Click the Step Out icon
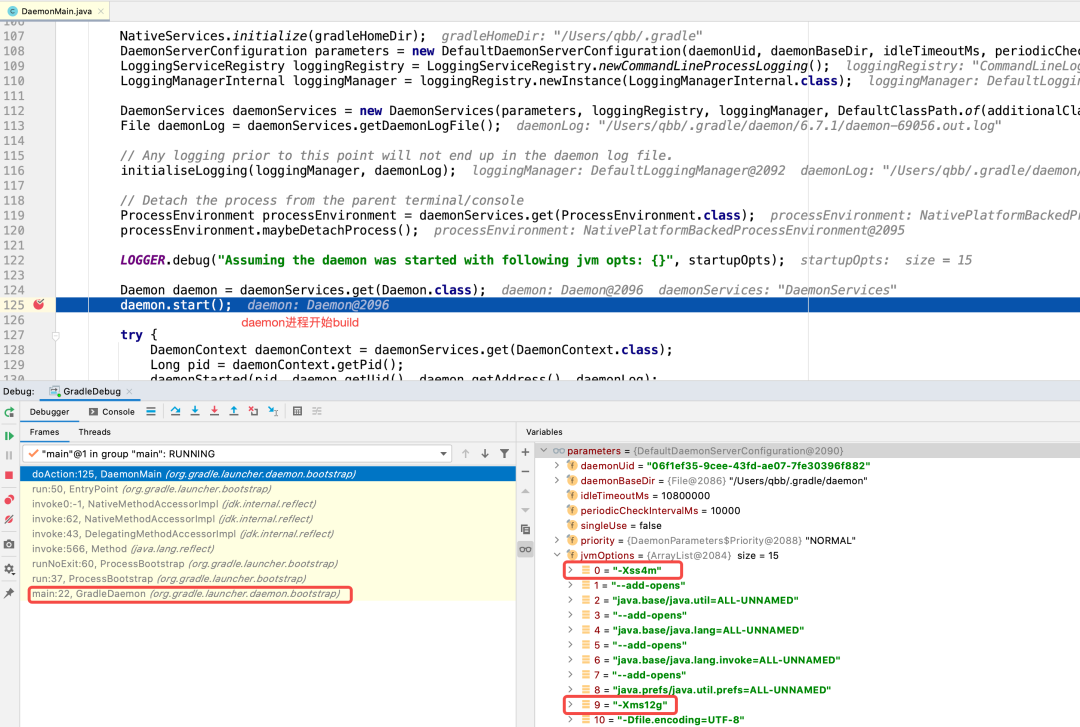The image size is (1080, 727). (233, 411)
